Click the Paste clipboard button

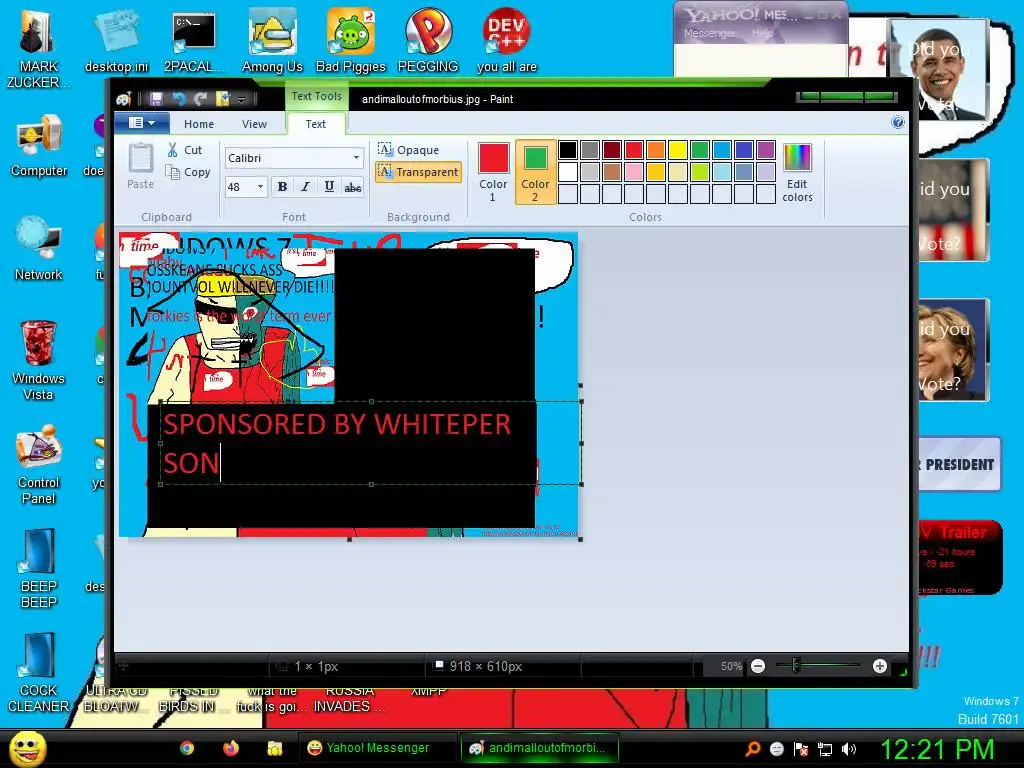click(140, 166)
